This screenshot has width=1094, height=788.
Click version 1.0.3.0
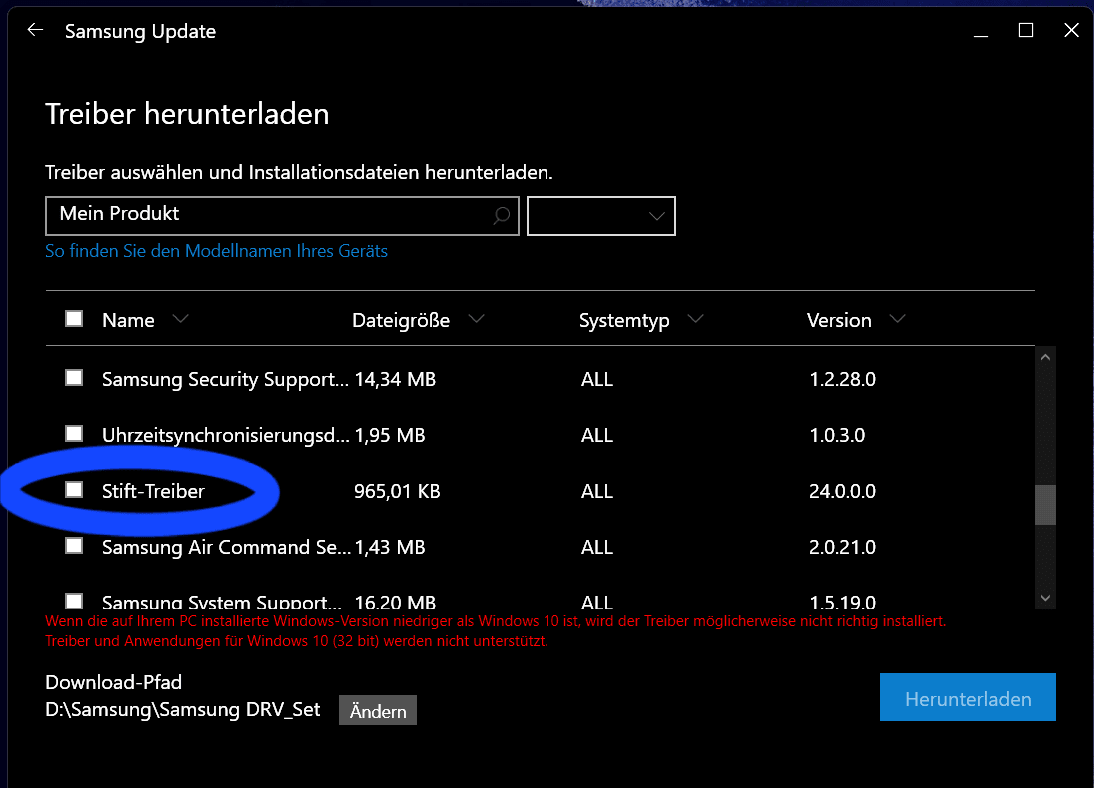(837, 436)
